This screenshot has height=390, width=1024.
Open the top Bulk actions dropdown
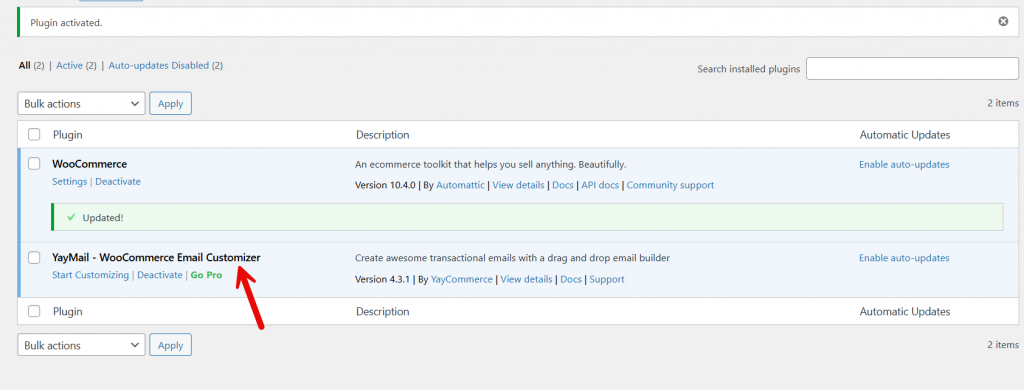[x=81, y=103]
